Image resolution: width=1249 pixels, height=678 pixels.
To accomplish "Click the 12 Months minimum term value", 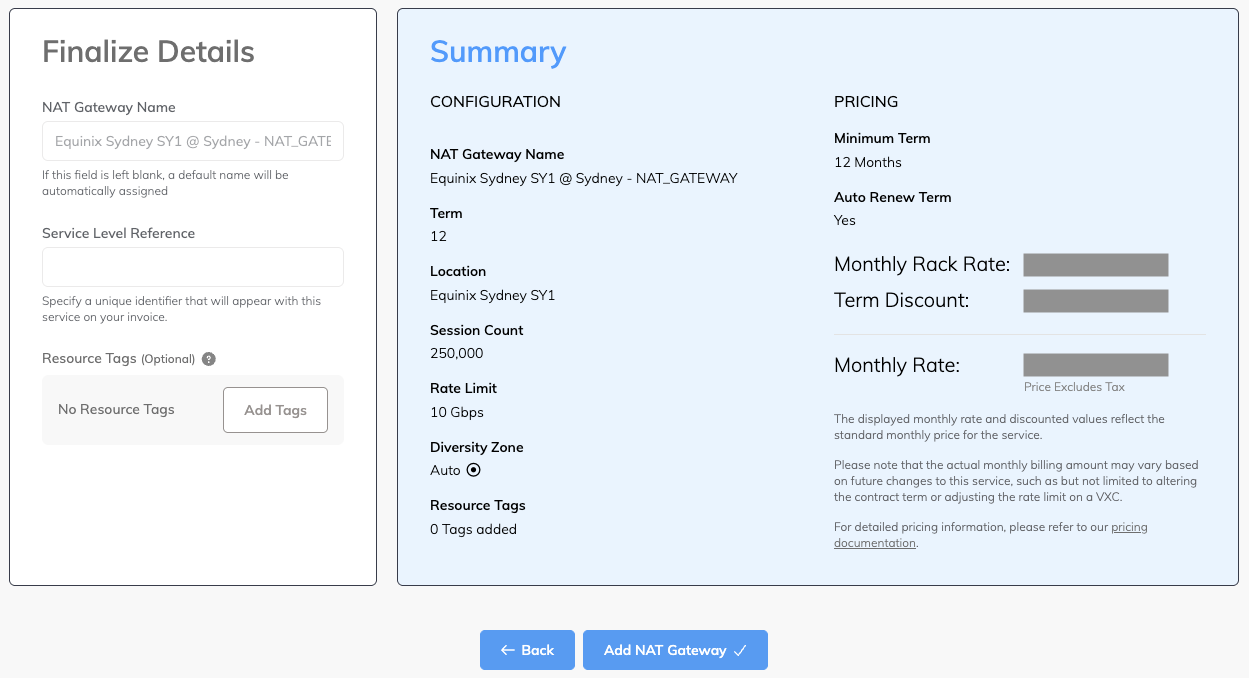I will tap(867, 162).
